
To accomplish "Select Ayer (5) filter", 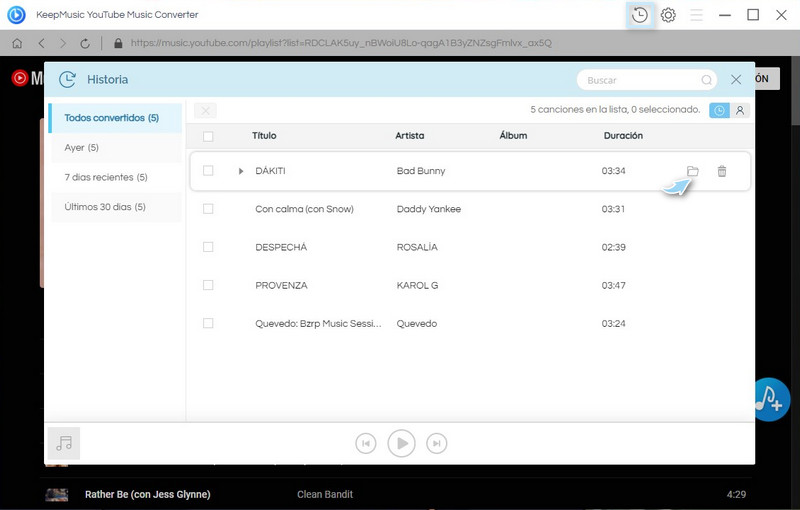I will 116,147.
